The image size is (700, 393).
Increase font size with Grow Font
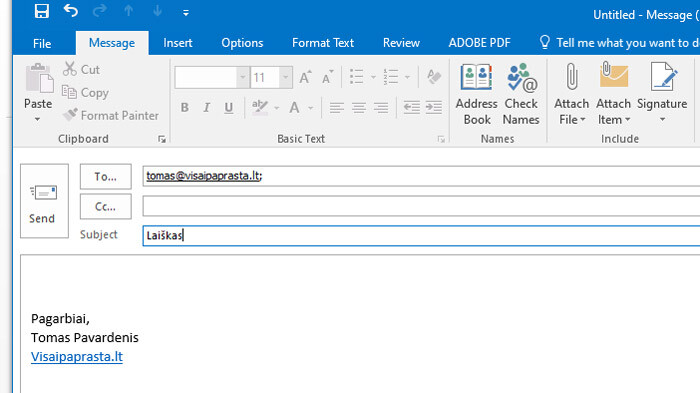coord(305,78)
